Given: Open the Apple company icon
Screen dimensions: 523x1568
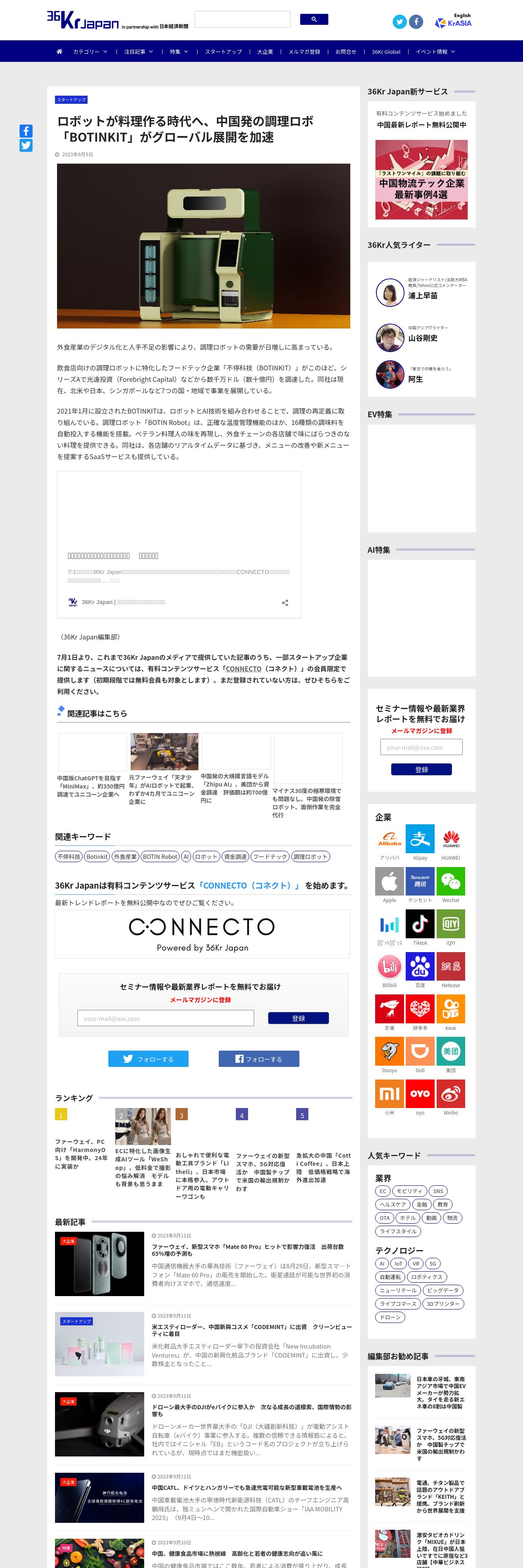Looking at the screenshot, I should tap(390, 881).
